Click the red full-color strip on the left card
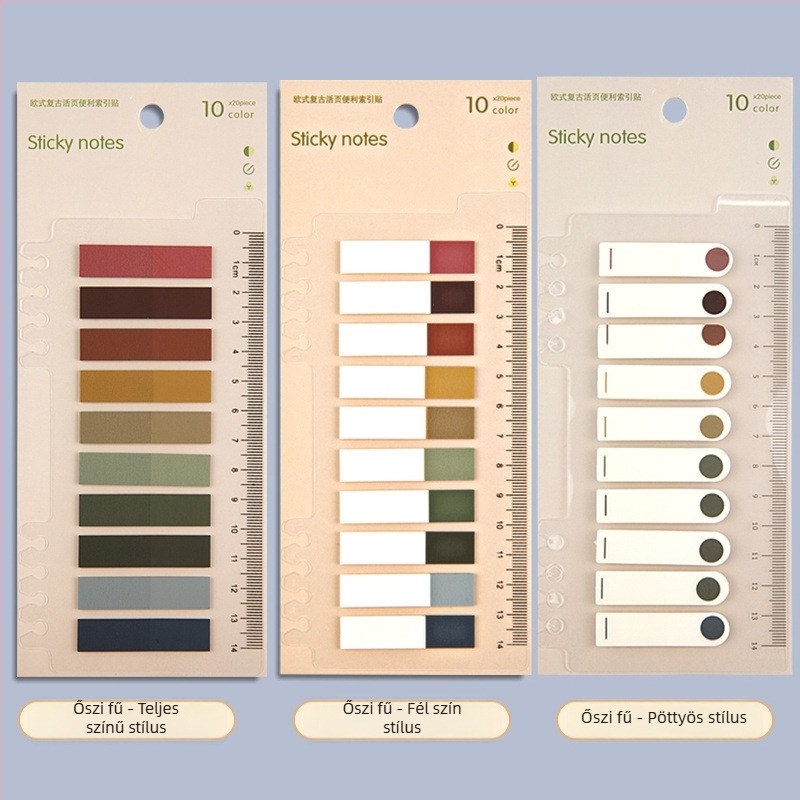This screenshot has width=800, height=800. coord(145,261)
